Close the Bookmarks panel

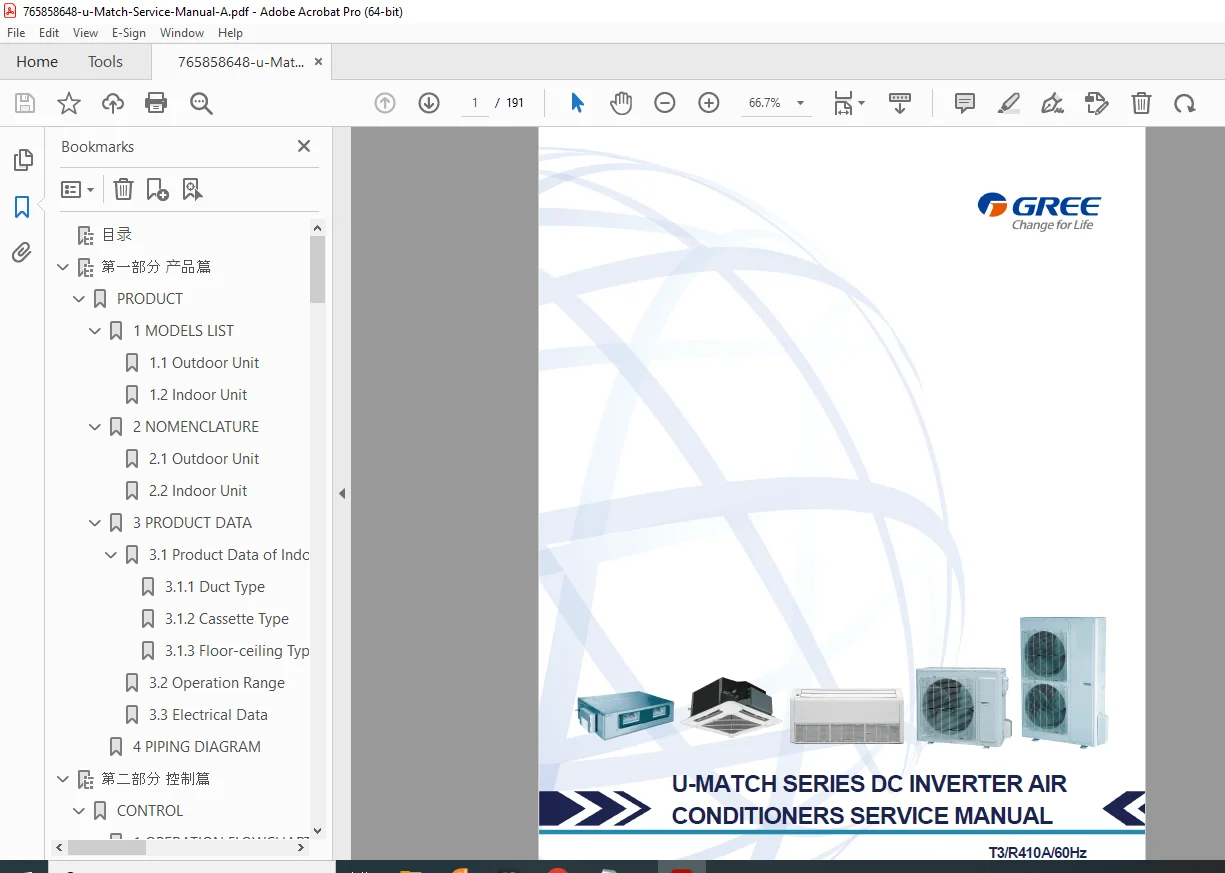(304, 146)
